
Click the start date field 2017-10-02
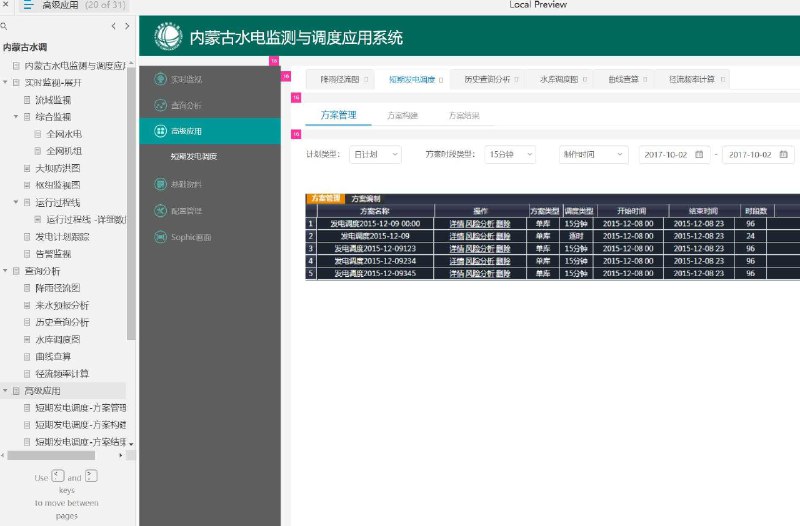click(674, 154)
